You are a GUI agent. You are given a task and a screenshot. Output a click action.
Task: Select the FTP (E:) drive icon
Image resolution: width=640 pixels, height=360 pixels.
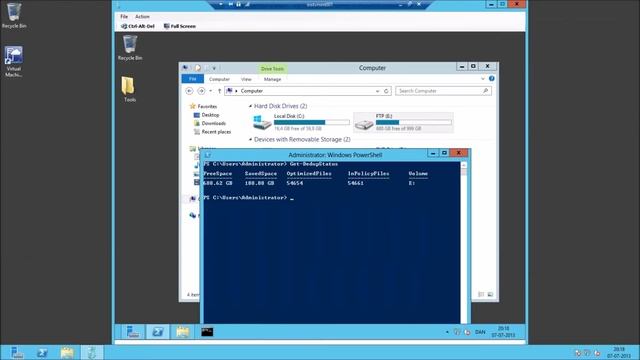364,123
